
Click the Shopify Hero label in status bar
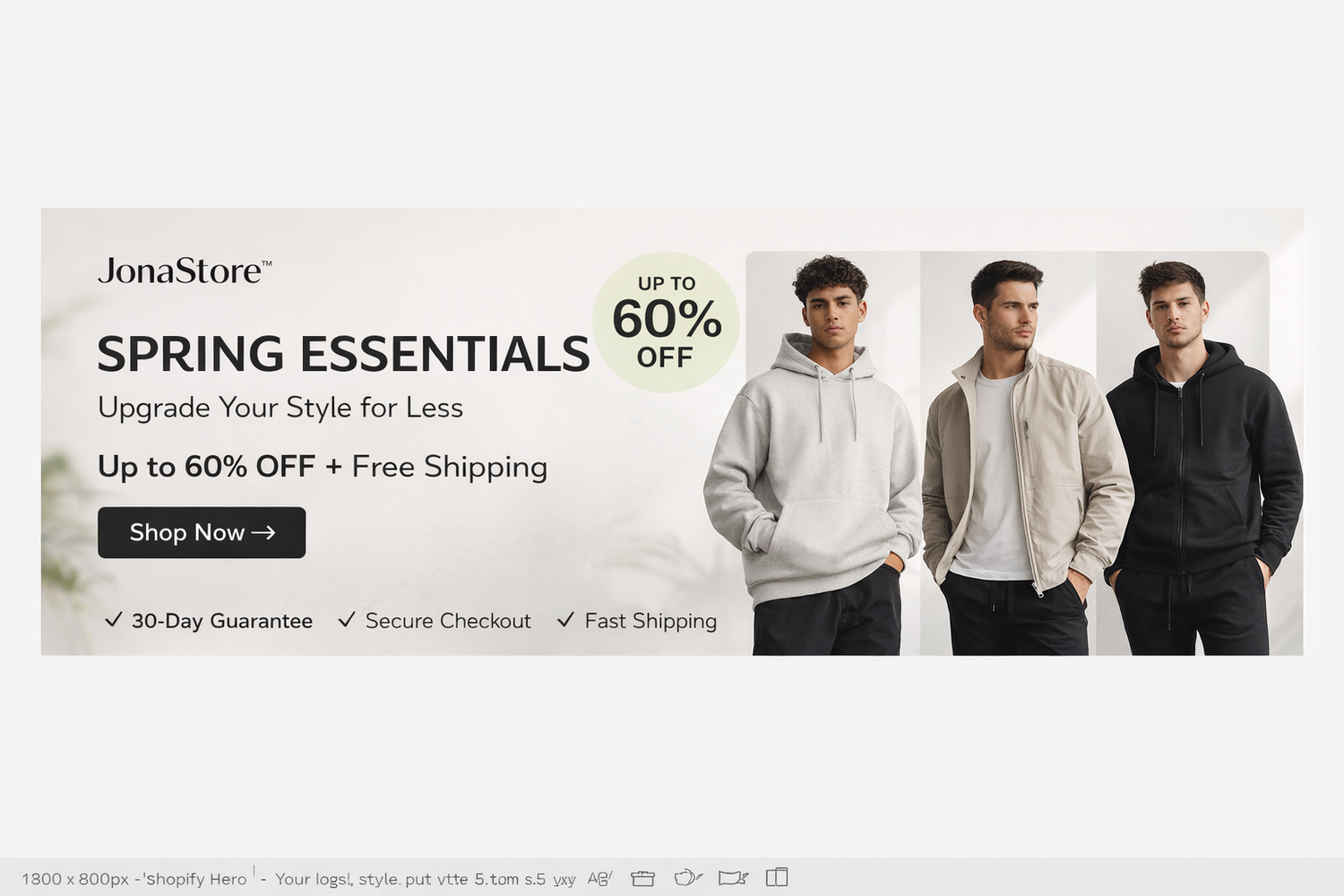point(195,879)
